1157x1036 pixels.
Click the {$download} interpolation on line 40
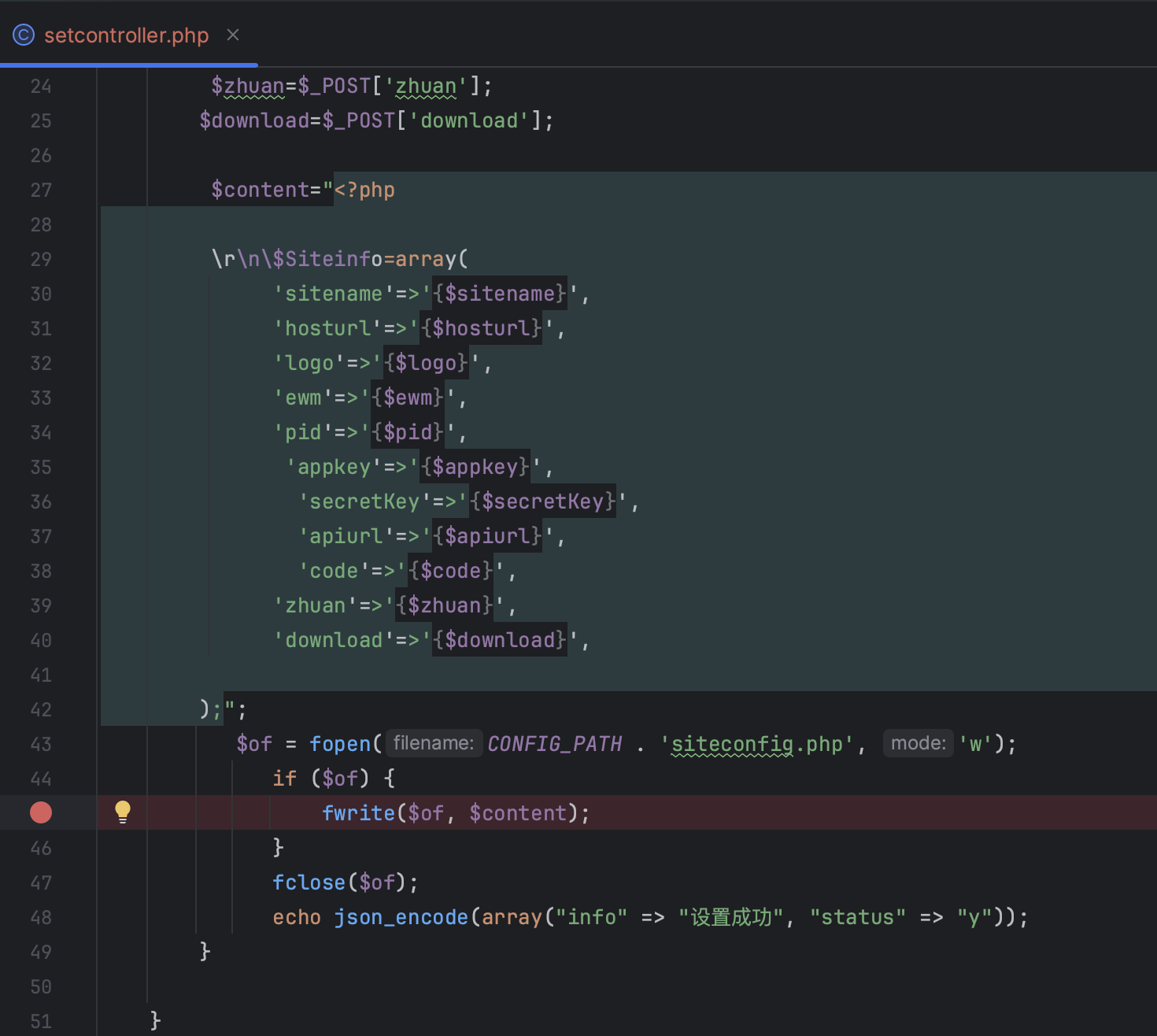[x=500, y=640]
